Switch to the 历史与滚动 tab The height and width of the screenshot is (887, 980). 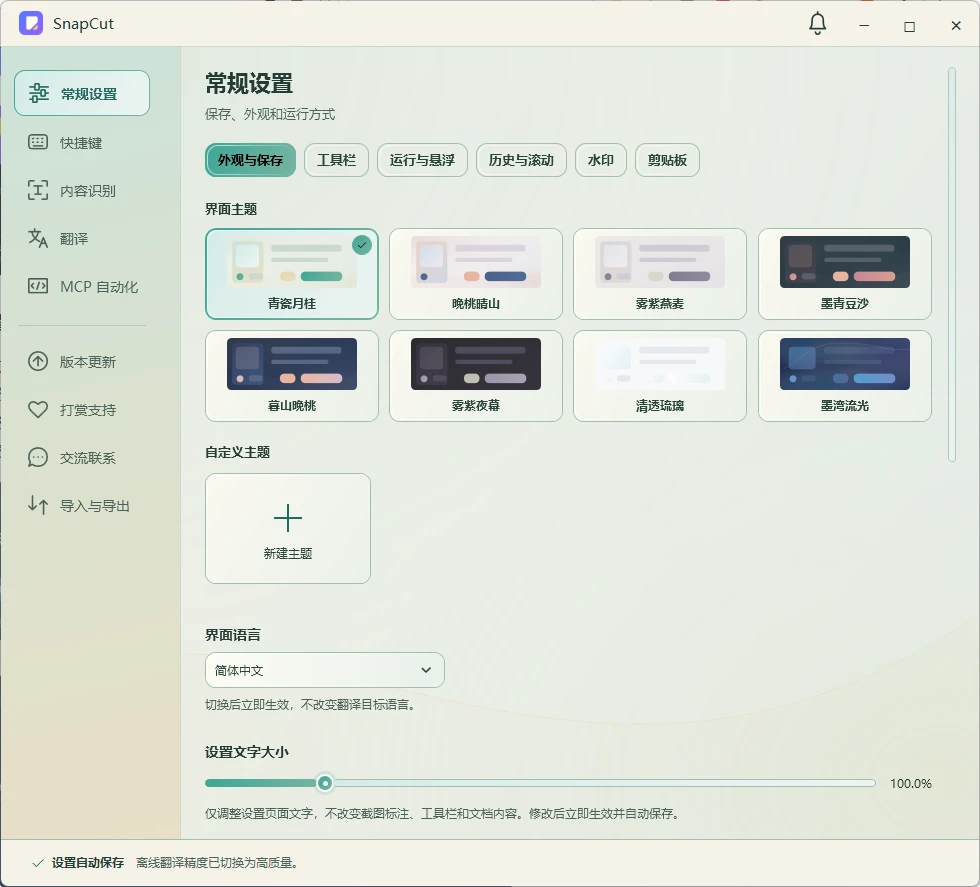[x=521, y=160]
